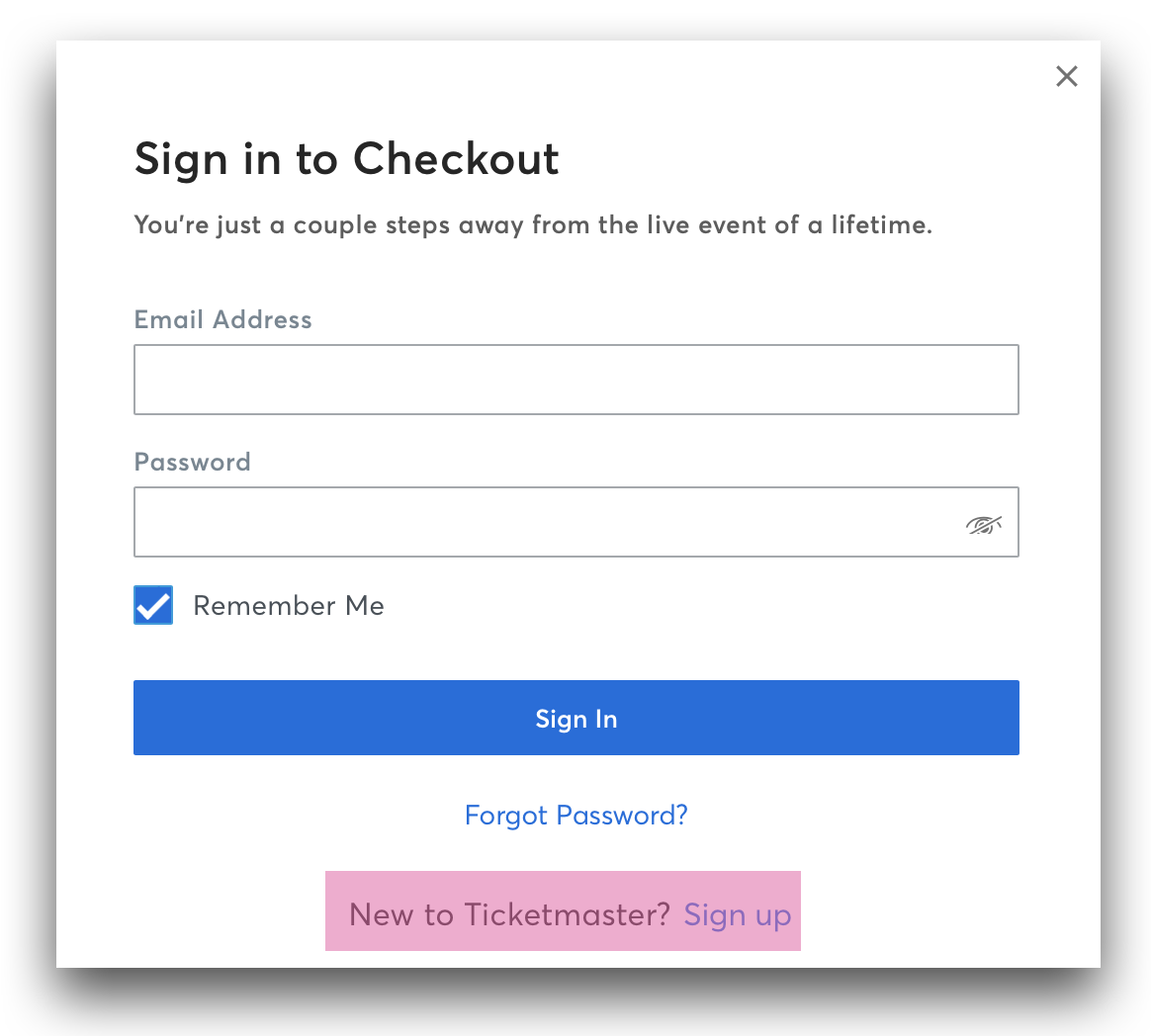This screenshot has width=1151, height=1036.
Task: Click inside the password box left of the eye icon
Action: 547,522
